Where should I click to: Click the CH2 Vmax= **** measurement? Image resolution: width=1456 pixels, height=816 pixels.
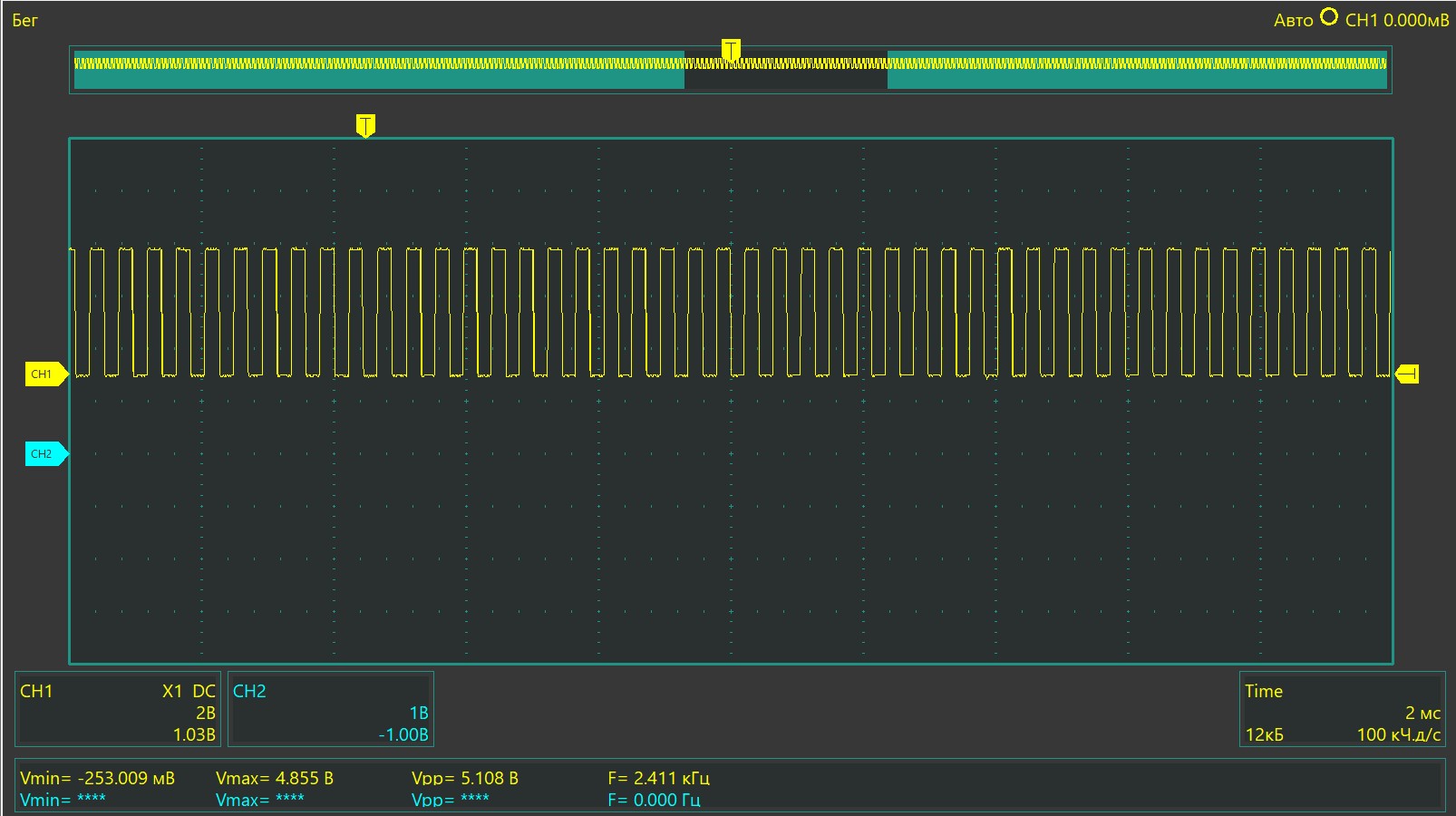(260, 800)
